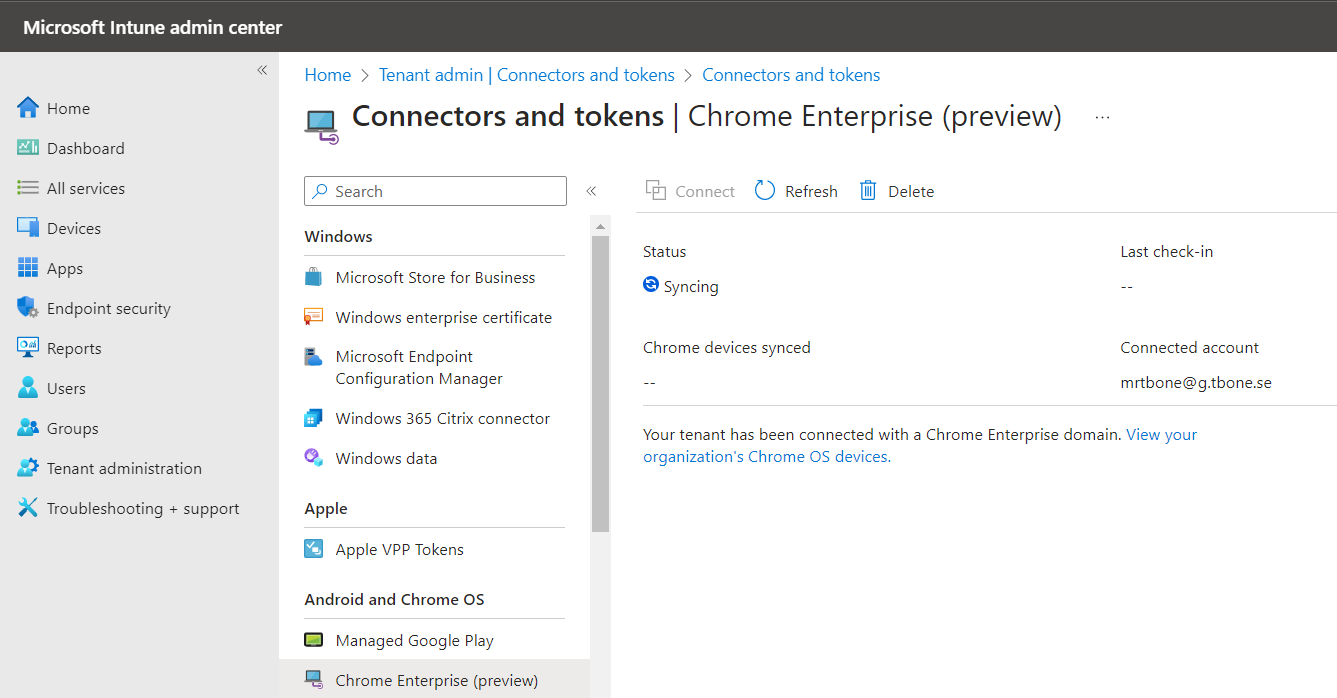Click the Syncing status icon
Screen dimensions: 1337x698
click(651, 286)
